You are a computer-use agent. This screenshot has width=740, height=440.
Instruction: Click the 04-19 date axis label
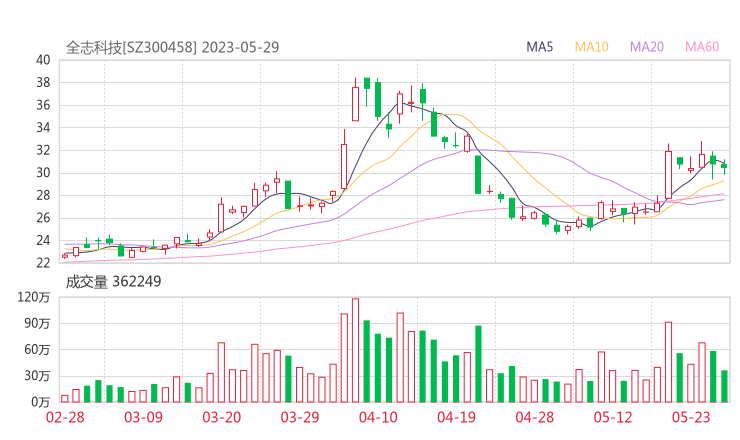point(456,418)
